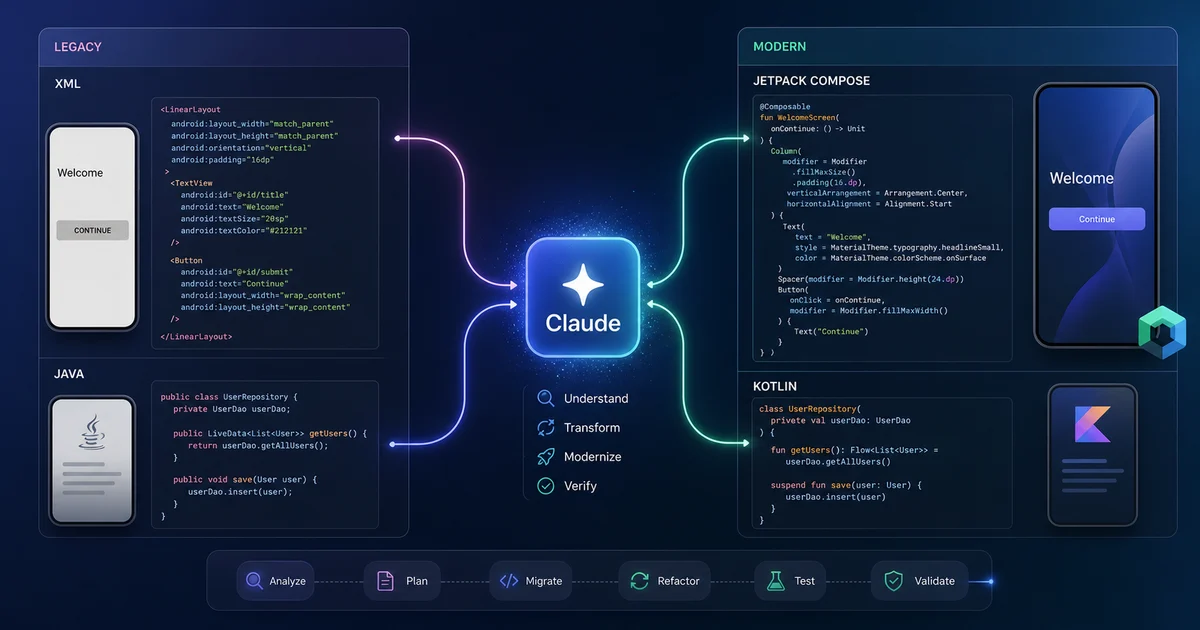The height and width of the screenshot is (630, 1200).
Task: Click the Welcome text on legacy phone
Action: coord(80,173)
